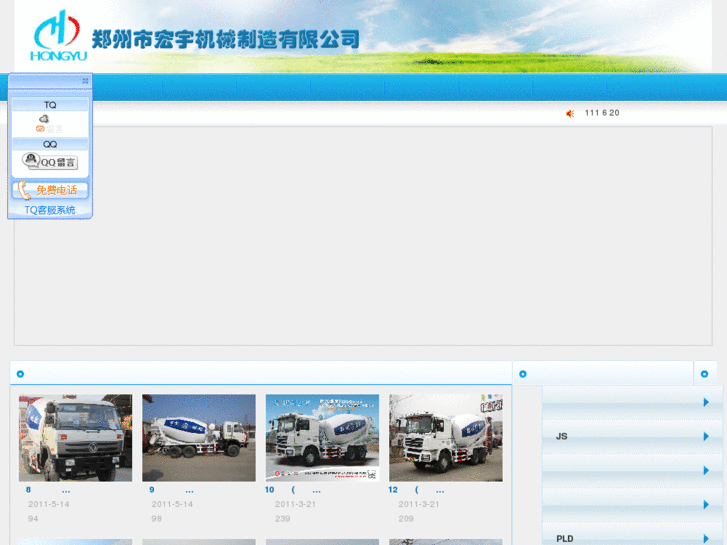
Task: Open the JS product category
Action: click(562, 436)
